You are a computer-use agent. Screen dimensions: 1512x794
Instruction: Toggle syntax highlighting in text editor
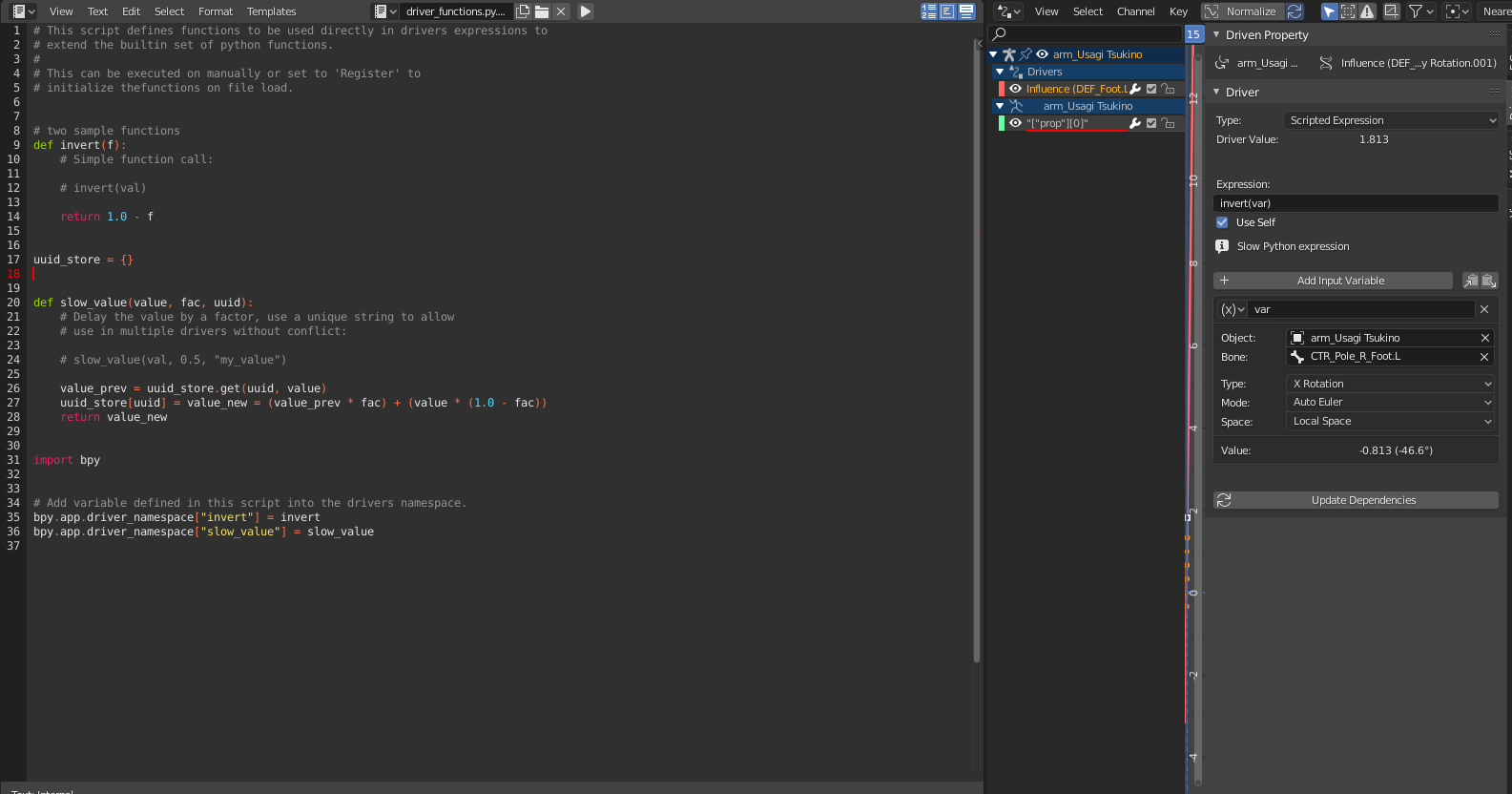[966, 11]
